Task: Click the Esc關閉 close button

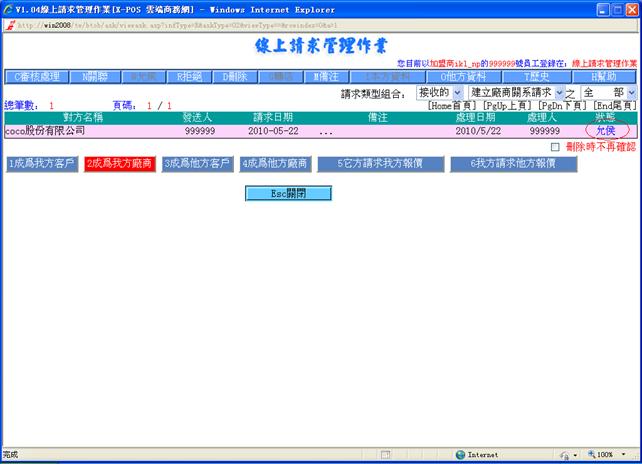Action: (x=287, y=193)
